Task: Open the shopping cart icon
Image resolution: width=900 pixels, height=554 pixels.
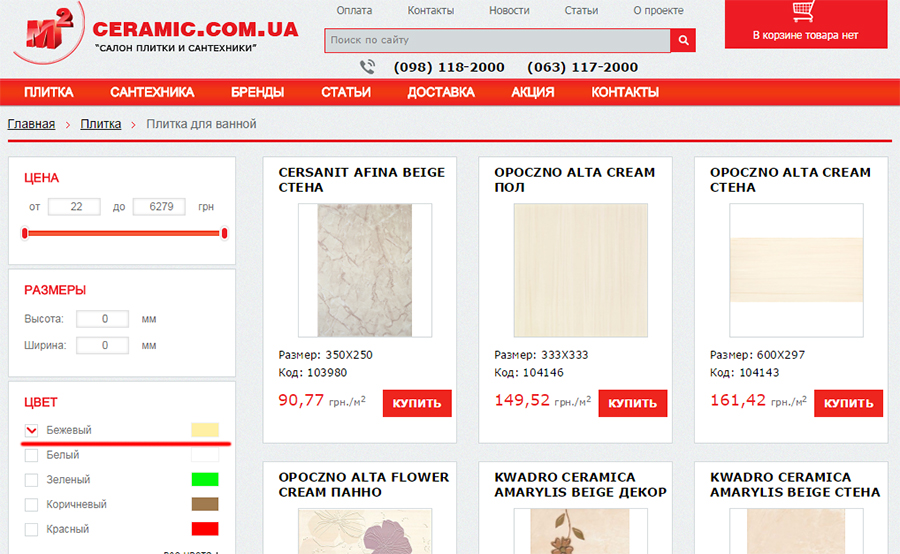Action: [803, 11]
